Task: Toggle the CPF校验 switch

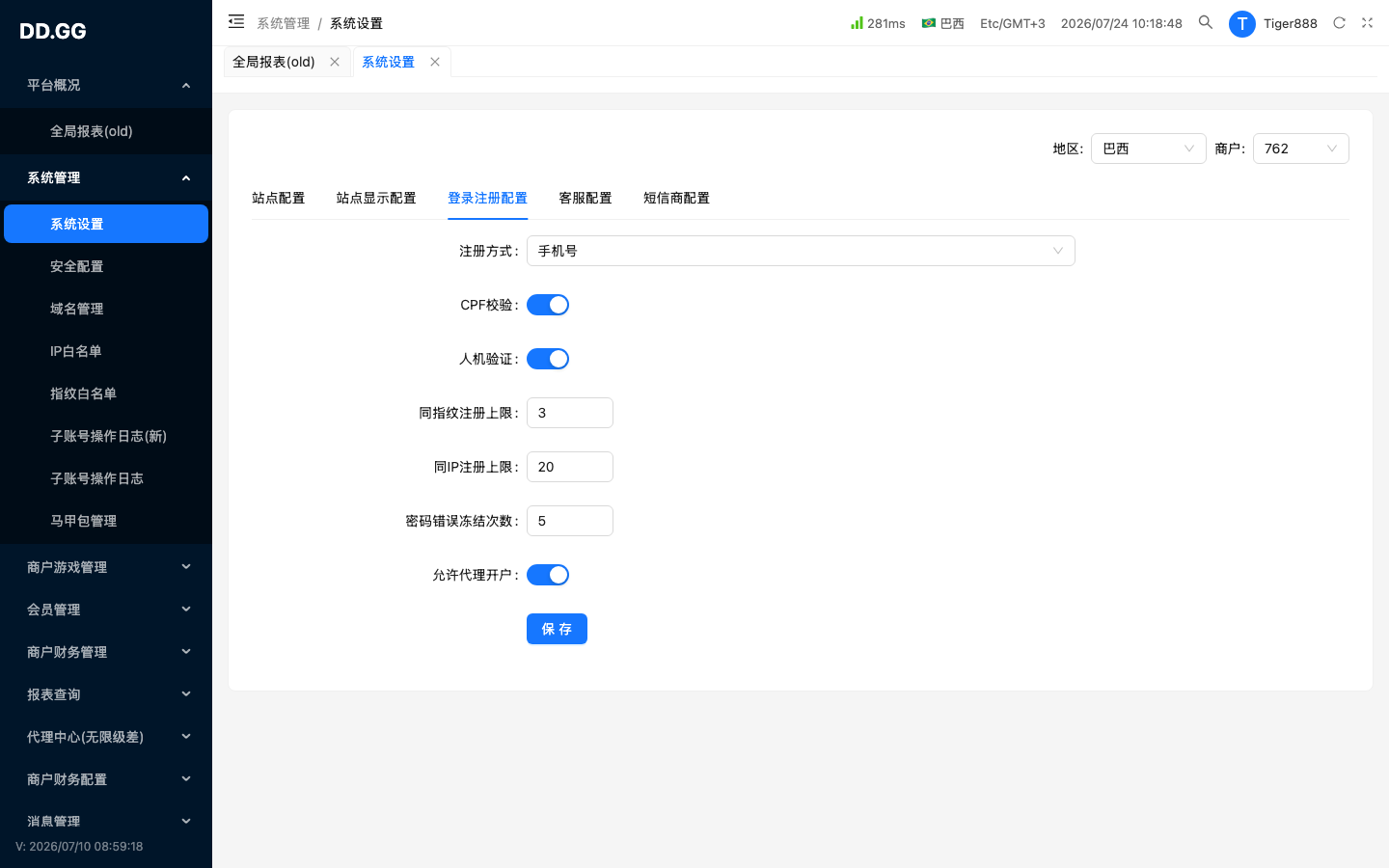Action: tap(548, 305)
